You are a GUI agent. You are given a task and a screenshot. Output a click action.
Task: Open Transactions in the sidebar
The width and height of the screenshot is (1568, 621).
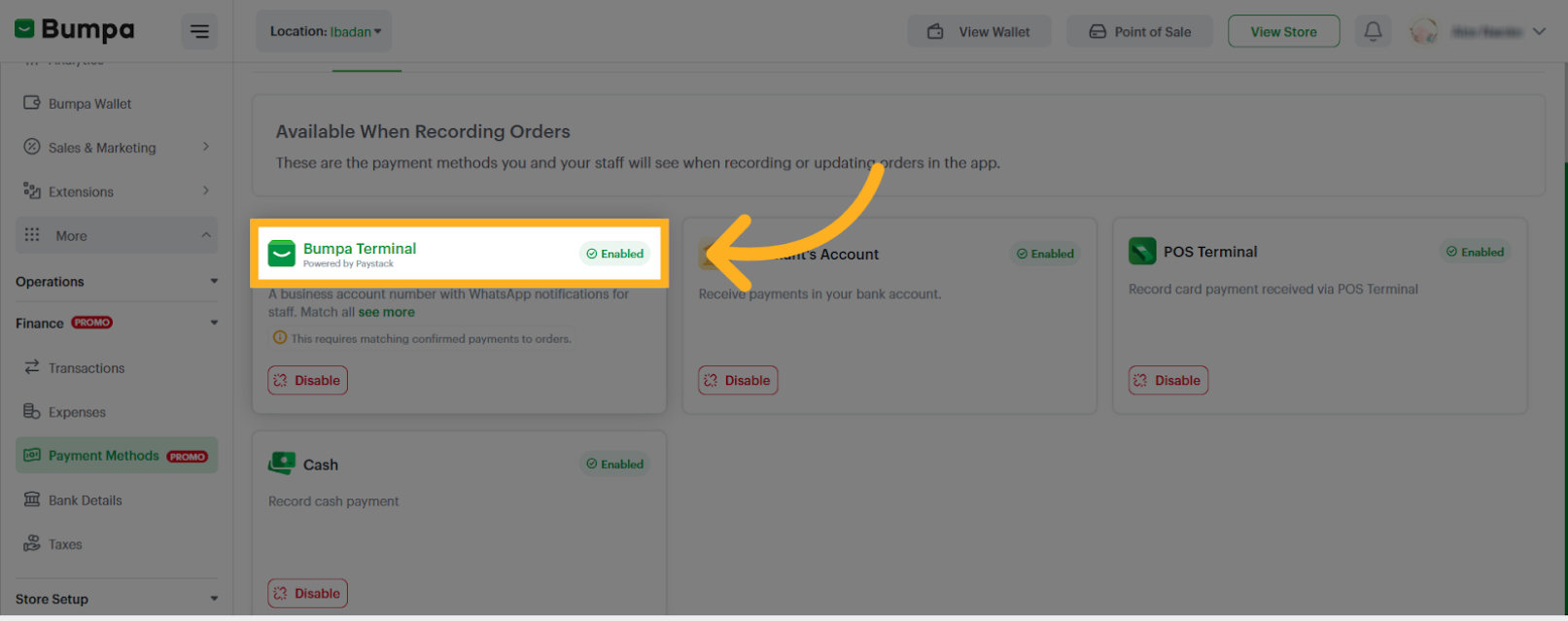coord(87,368)
